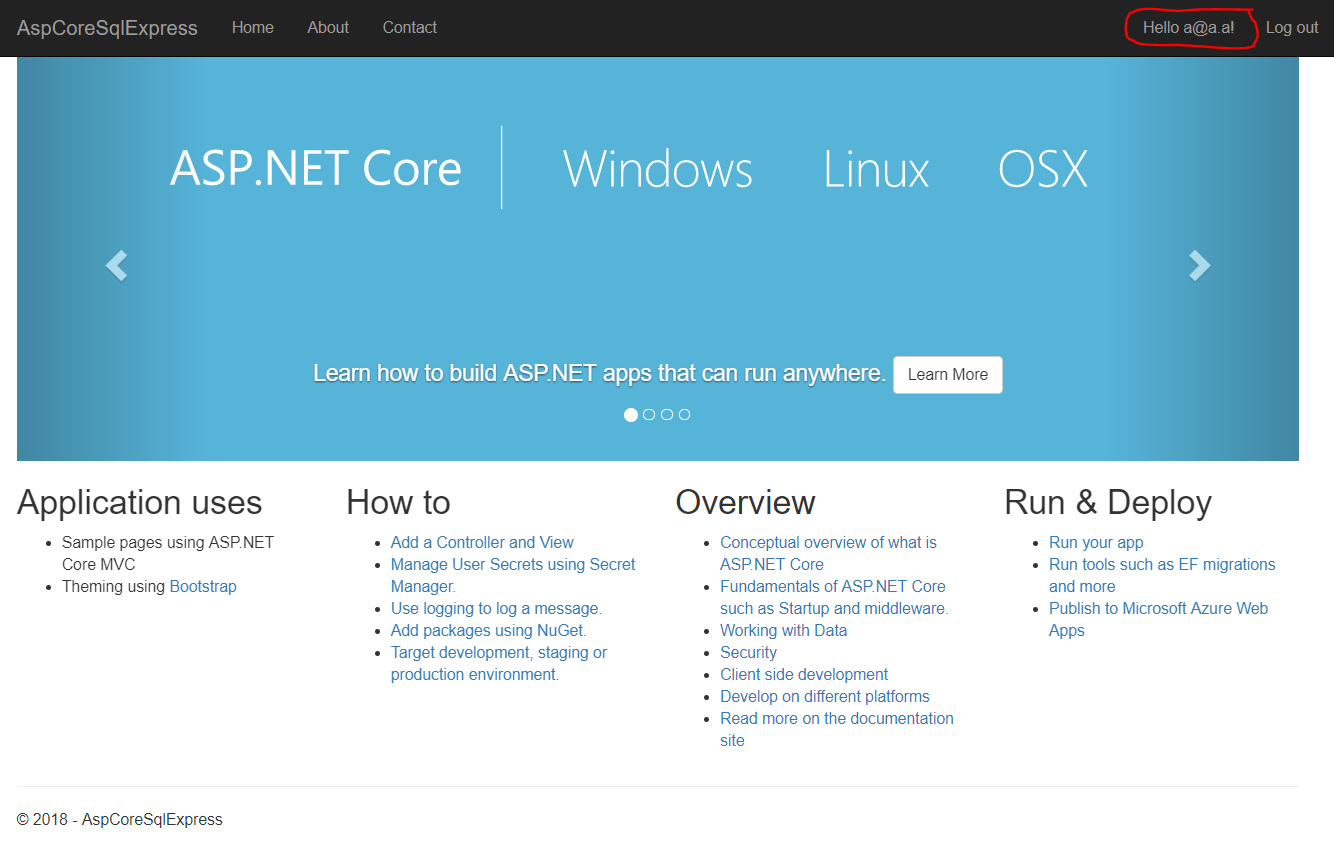The height and width of the screenshot is (851, 1334).
Task: Open Manage User Secrets using Secret Manager
Action: coord(513,564)
